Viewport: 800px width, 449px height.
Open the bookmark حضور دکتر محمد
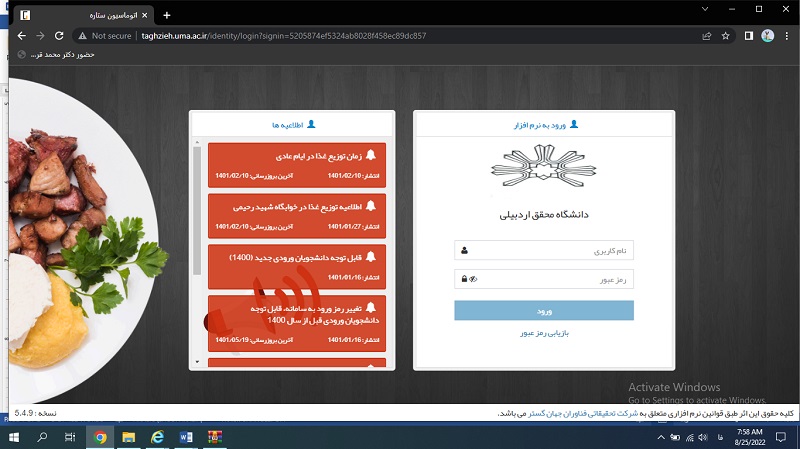tap(56, 55)
